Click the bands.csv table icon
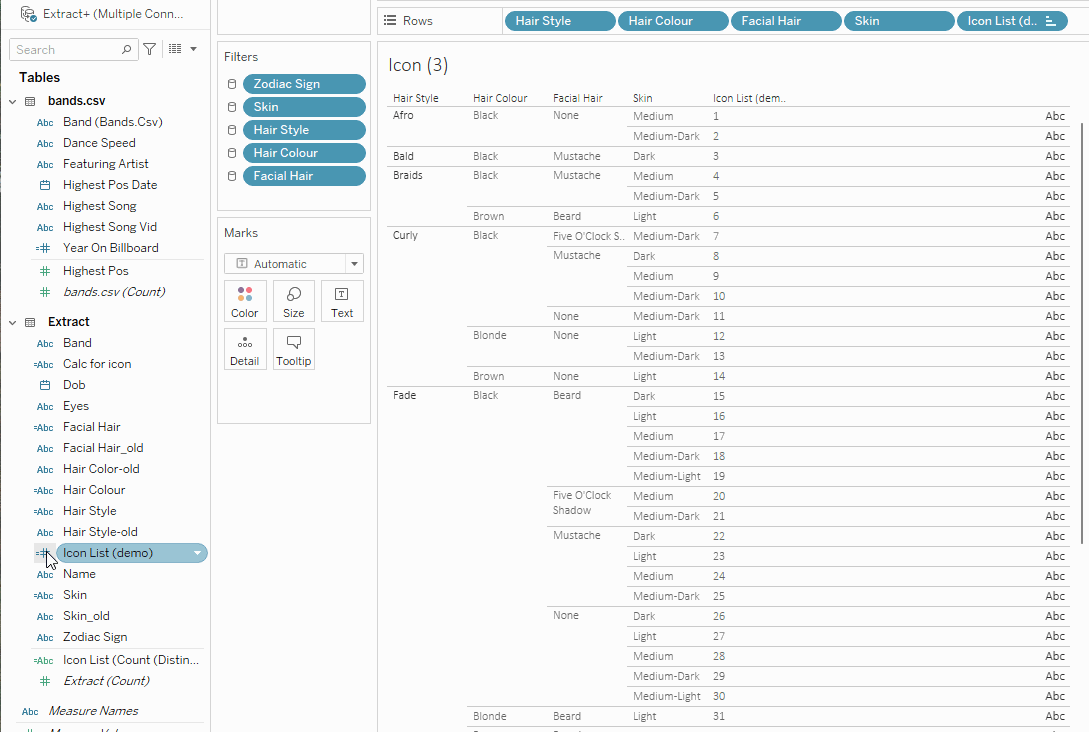The image size is (1089, 732). click(x=30, y=101)
